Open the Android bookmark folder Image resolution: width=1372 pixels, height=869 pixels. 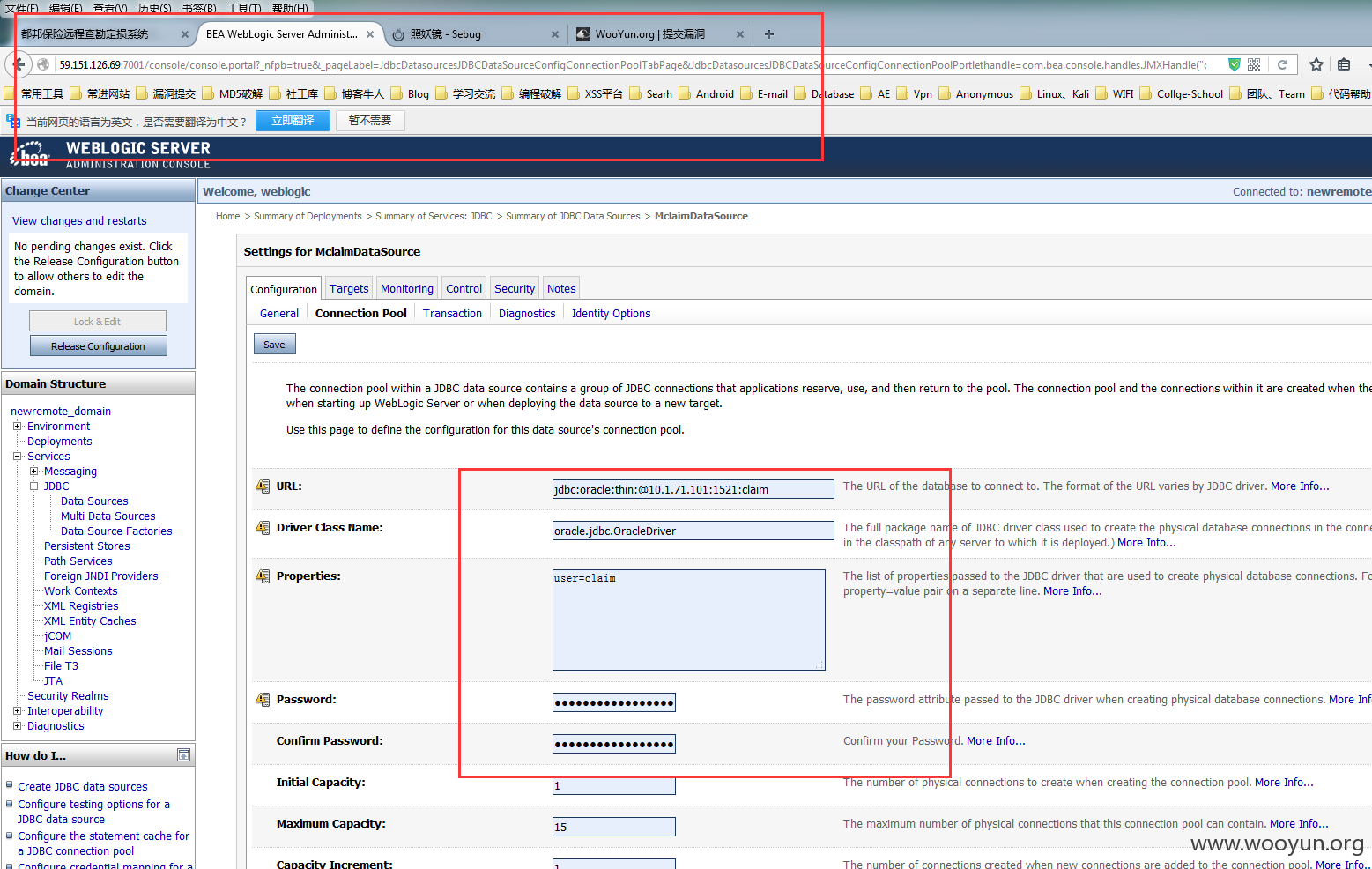point(706,93)
